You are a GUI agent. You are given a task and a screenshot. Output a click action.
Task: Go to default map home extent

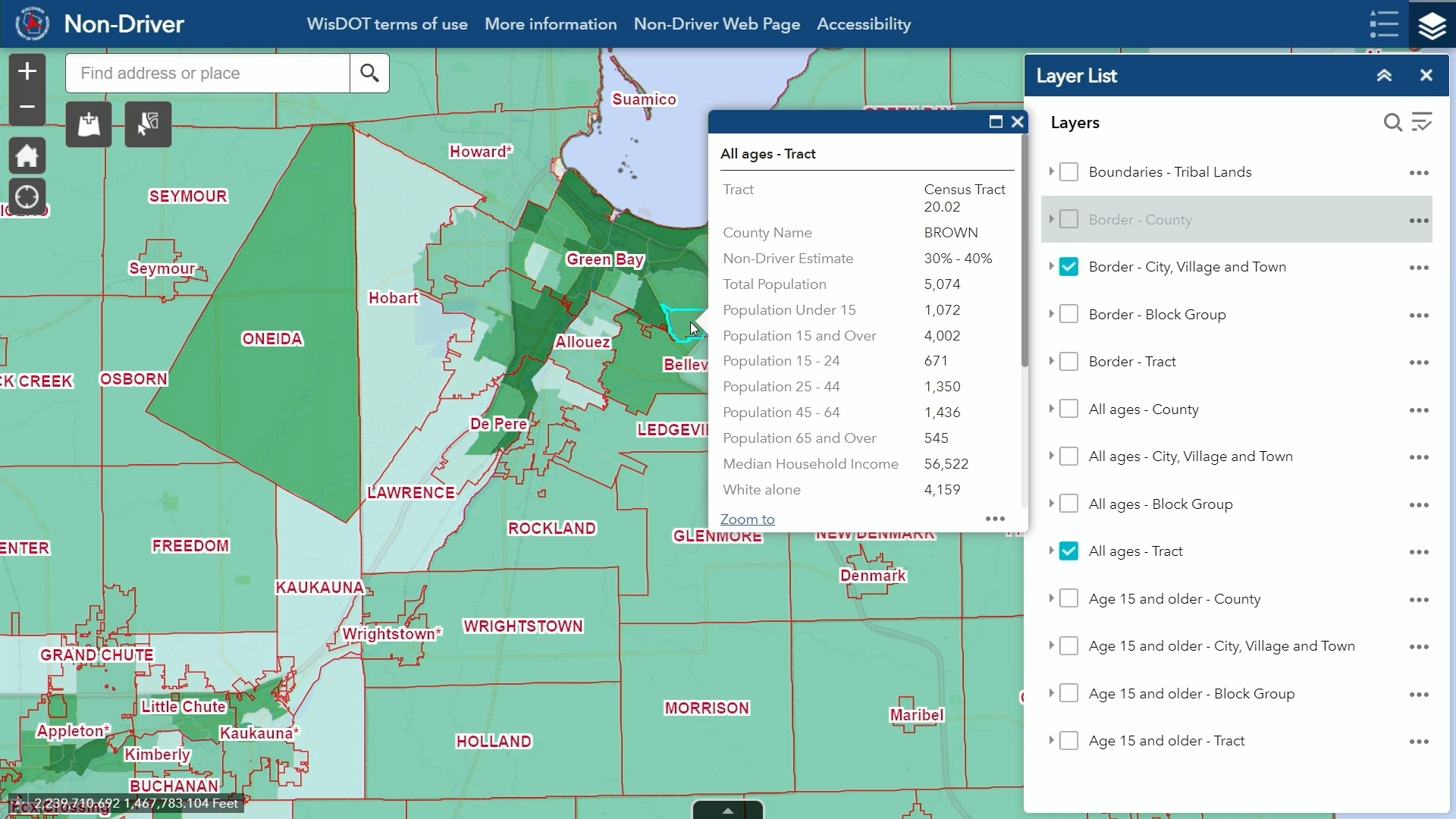(27, 156)
